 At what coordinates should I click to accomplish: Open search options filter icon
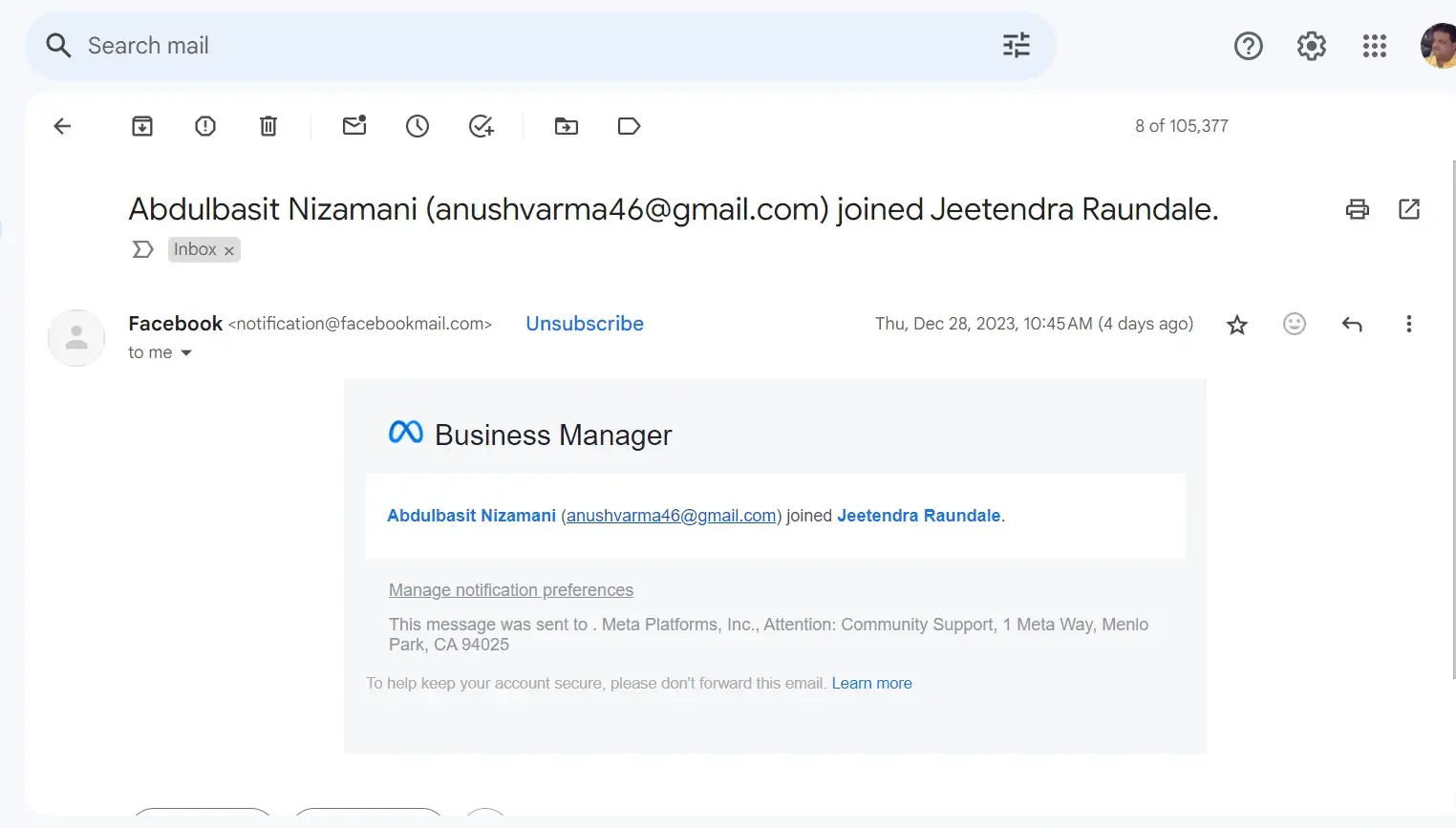pyautogui.click(x=1016, y=45)
